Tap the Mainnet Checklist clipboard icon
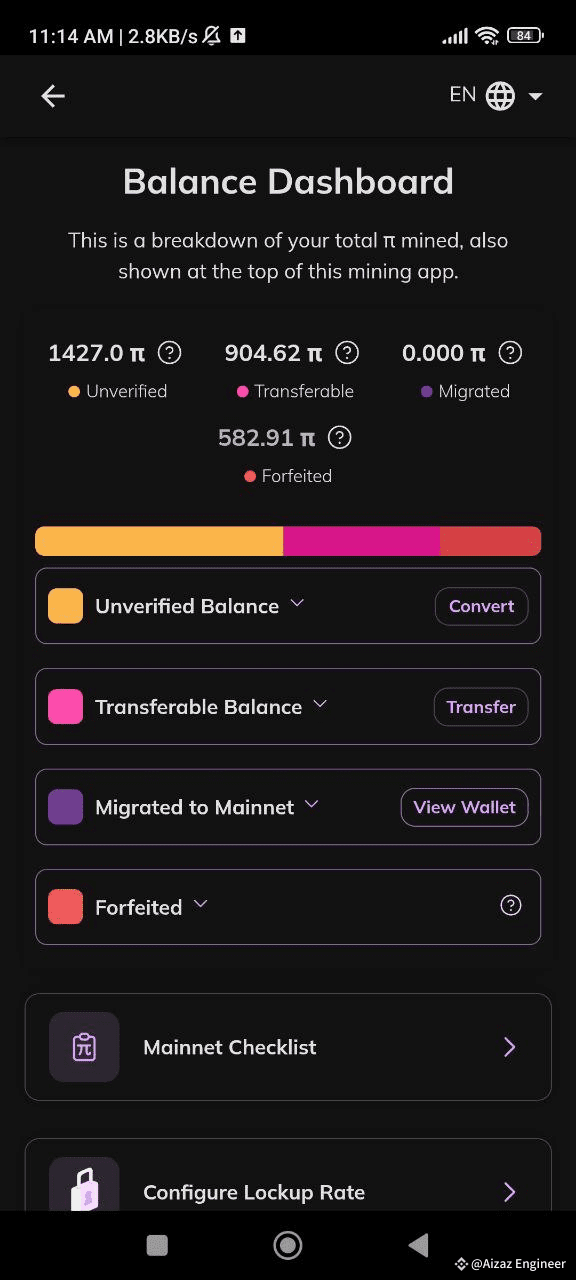This screenshot has width=576, height=1280. click(84, 1047)
